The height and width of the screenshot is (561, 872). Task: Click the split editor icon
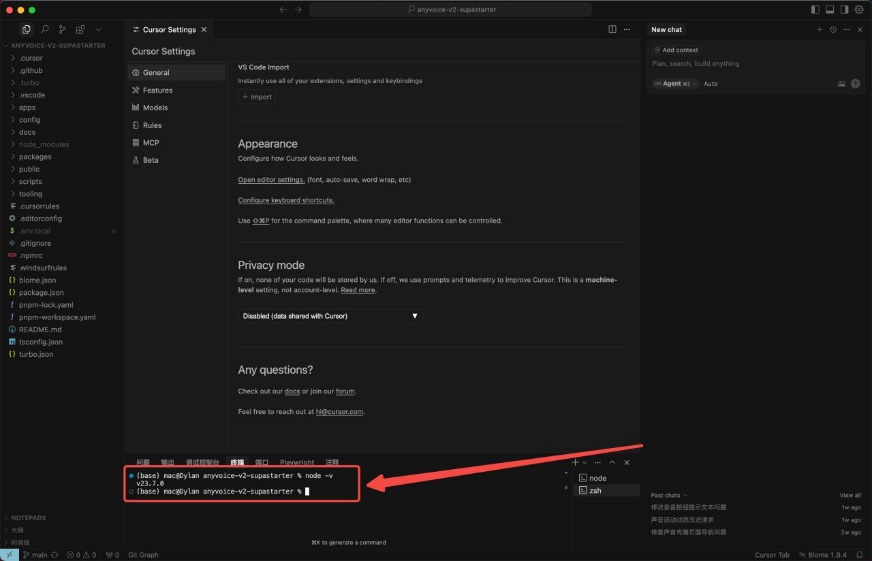pos(613,30)
